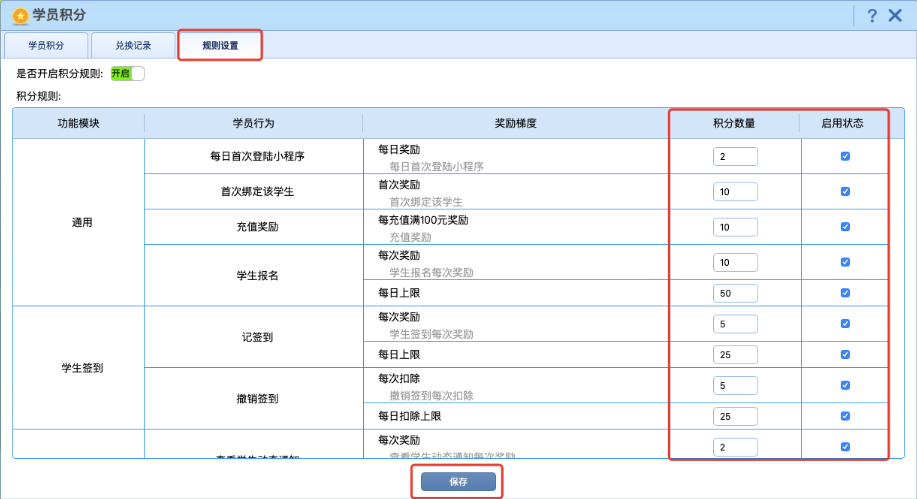
Task: Toggle 记签到 每日上限 enable checkbox
Action: pos(845,355)
